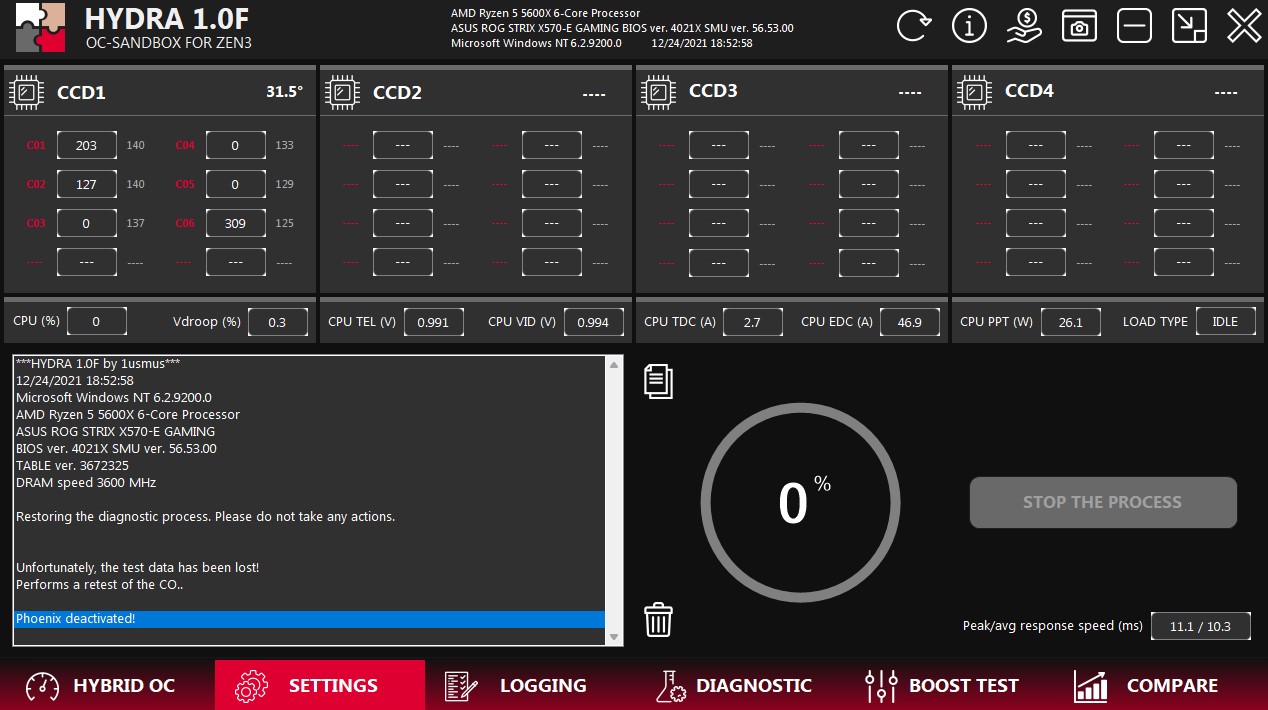Click the donate hand-with-coin icon

click(x=1024, y=26)
